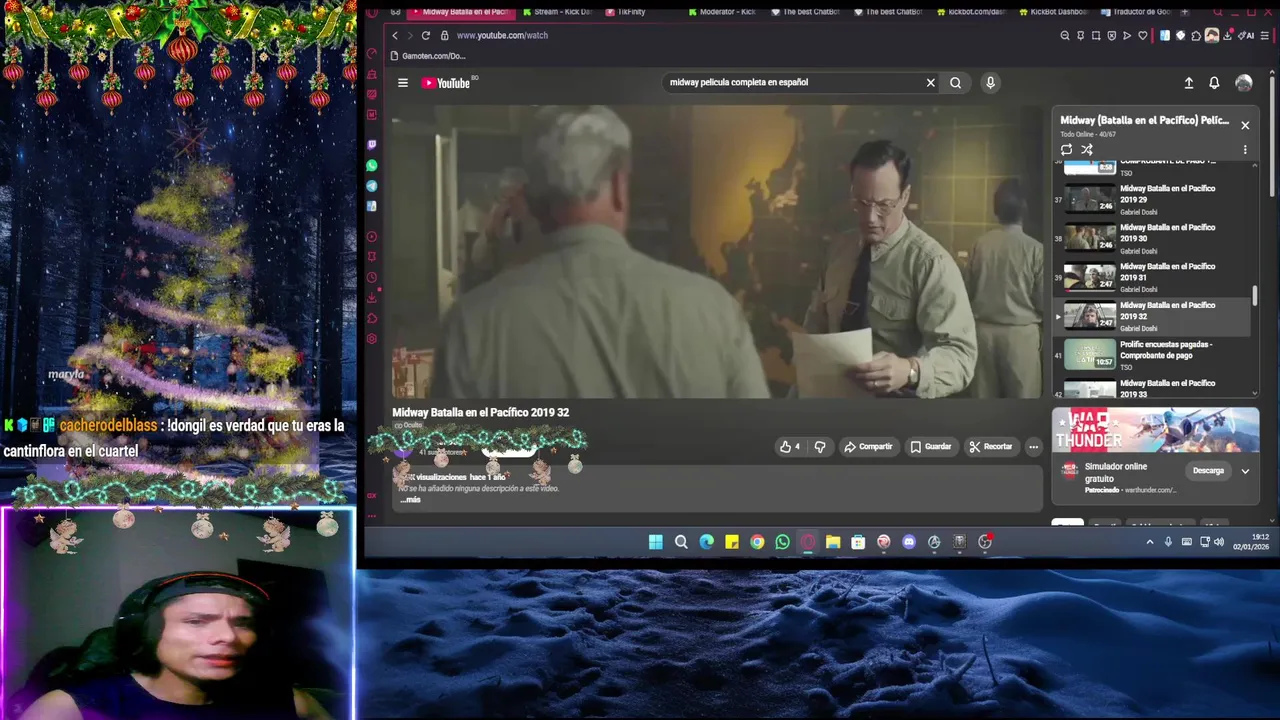Image resolution: width=1280 pixels, height=720 pixels.
Task: Open the War Thunder ad banner
Action: point(1155,430)
